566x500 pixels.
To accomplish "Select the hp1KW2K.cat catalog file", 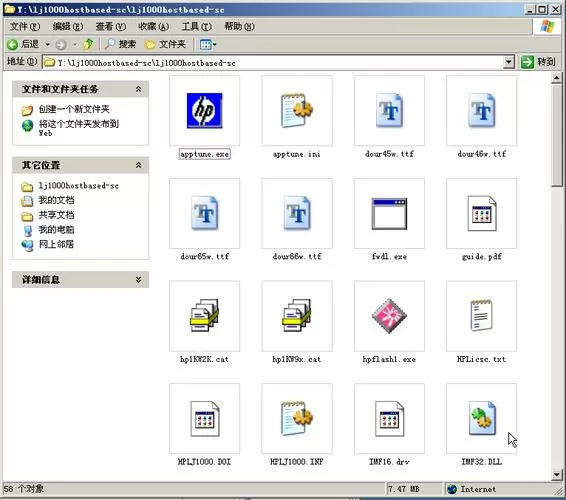I will click(x=204, y=316).
